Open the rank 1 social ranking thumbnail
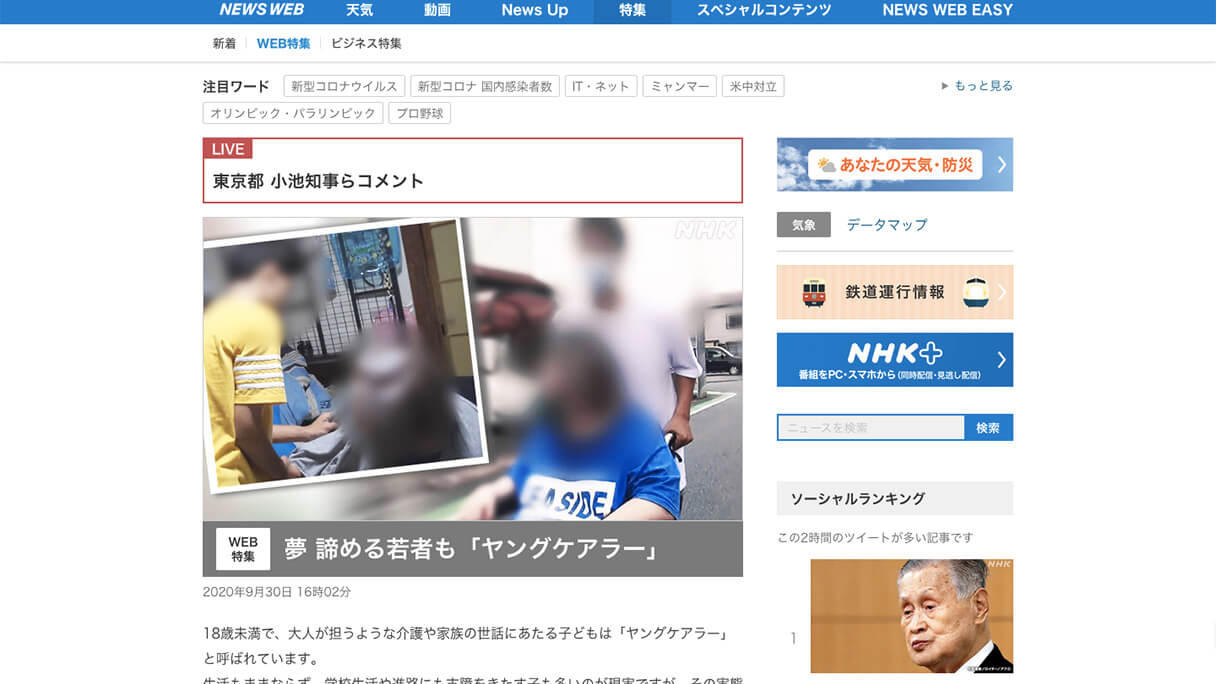 click(x=911, y=616)
